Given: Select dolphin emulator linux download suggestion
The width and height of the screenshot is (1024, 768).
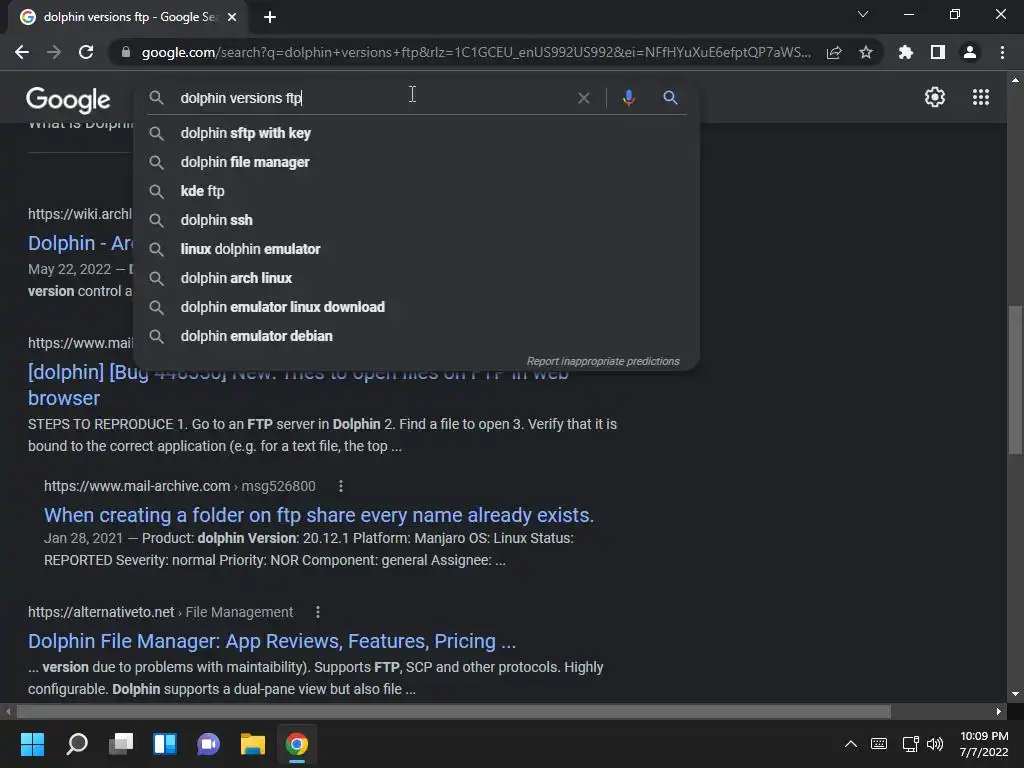Looking at the screenshot, I should click(417, 307).
